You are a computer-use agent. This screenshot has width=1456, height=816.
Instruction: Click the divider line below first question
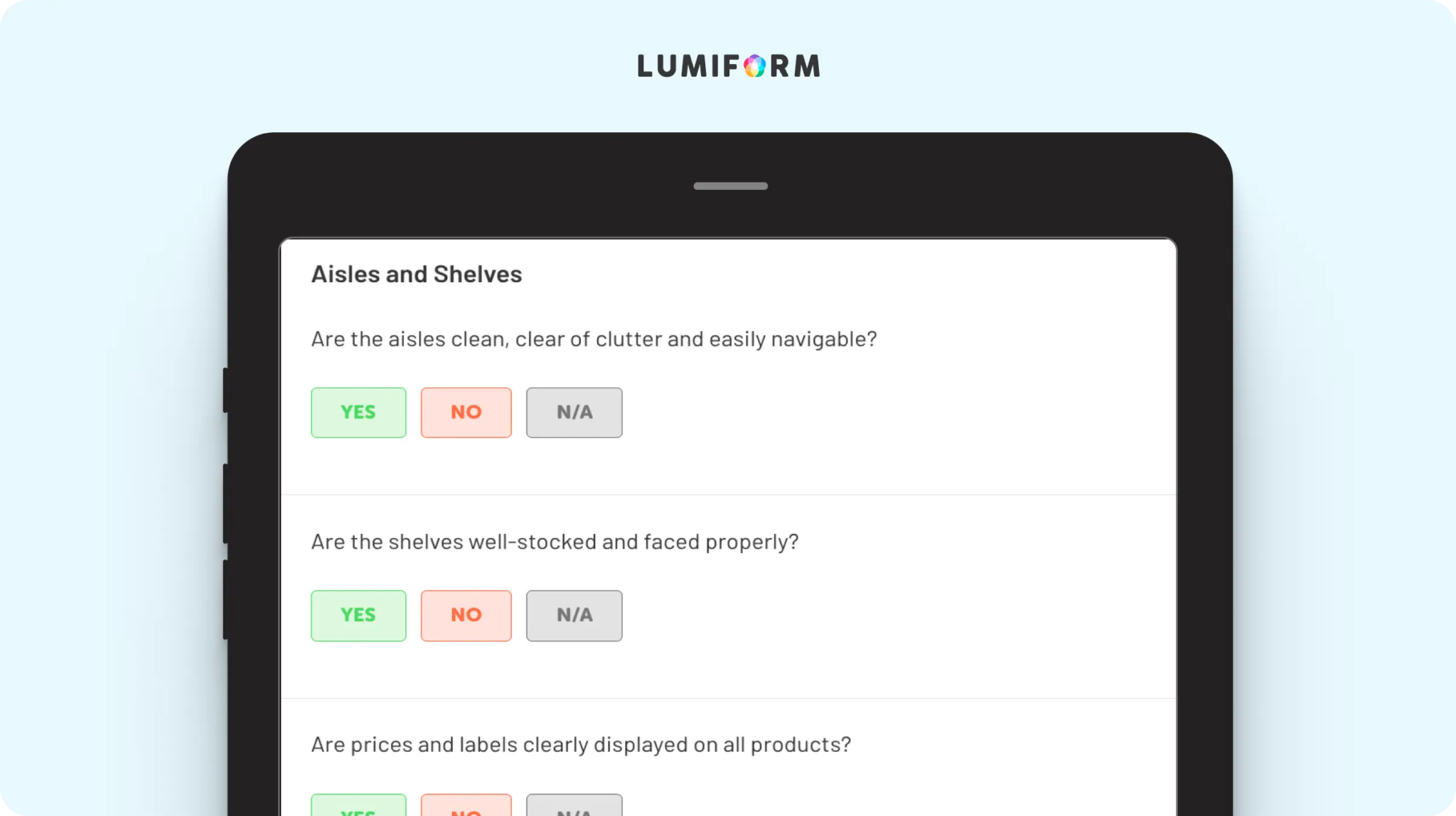coord(728,495)
